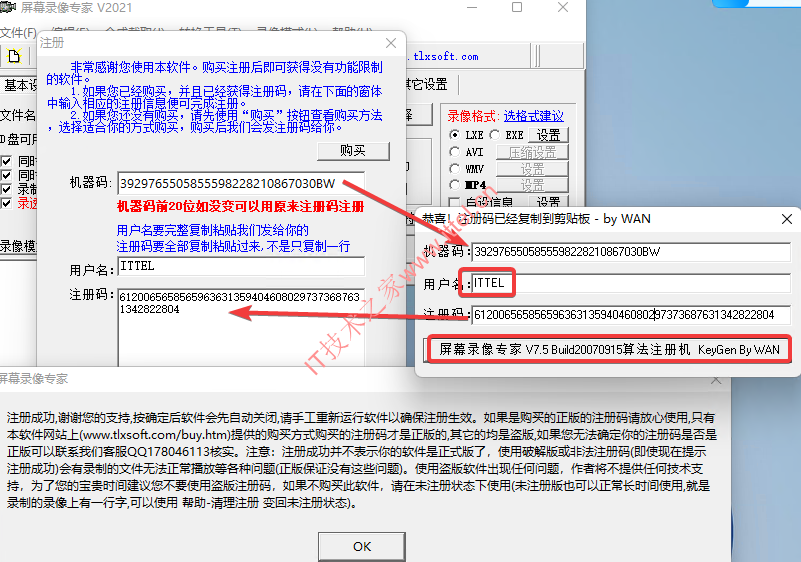Minimize the 屏幕录像专家 main window
The width and height of the screenshot is (801, 562).
(472, 7)
